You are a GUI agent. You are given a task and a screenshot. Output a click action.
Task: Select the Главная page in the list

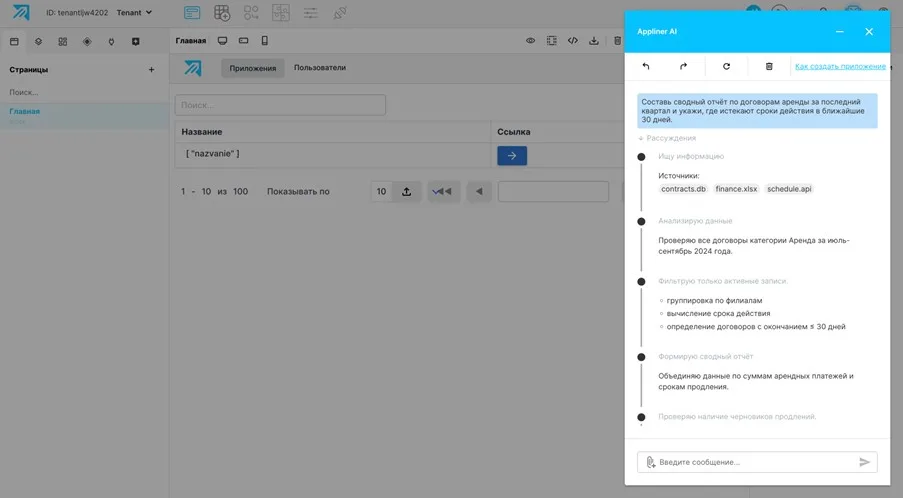(84, 116)
